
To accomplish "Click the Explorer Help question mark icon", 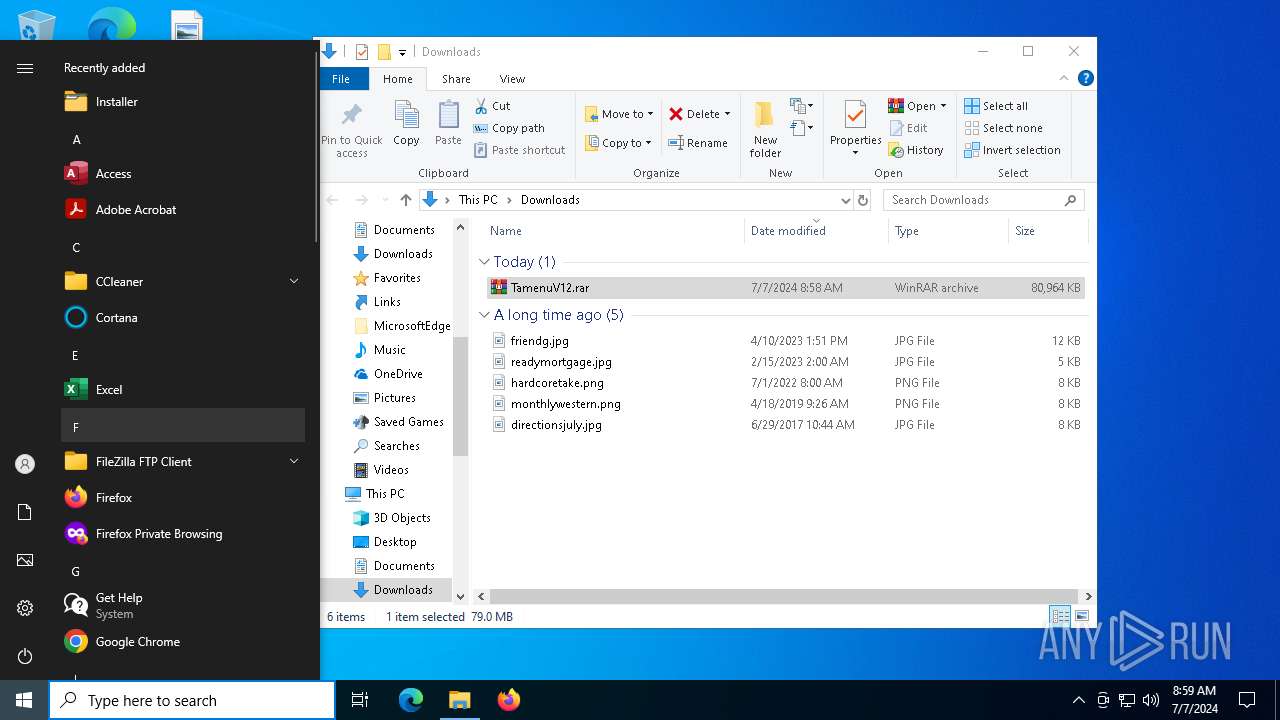I will click(1085, 78).
